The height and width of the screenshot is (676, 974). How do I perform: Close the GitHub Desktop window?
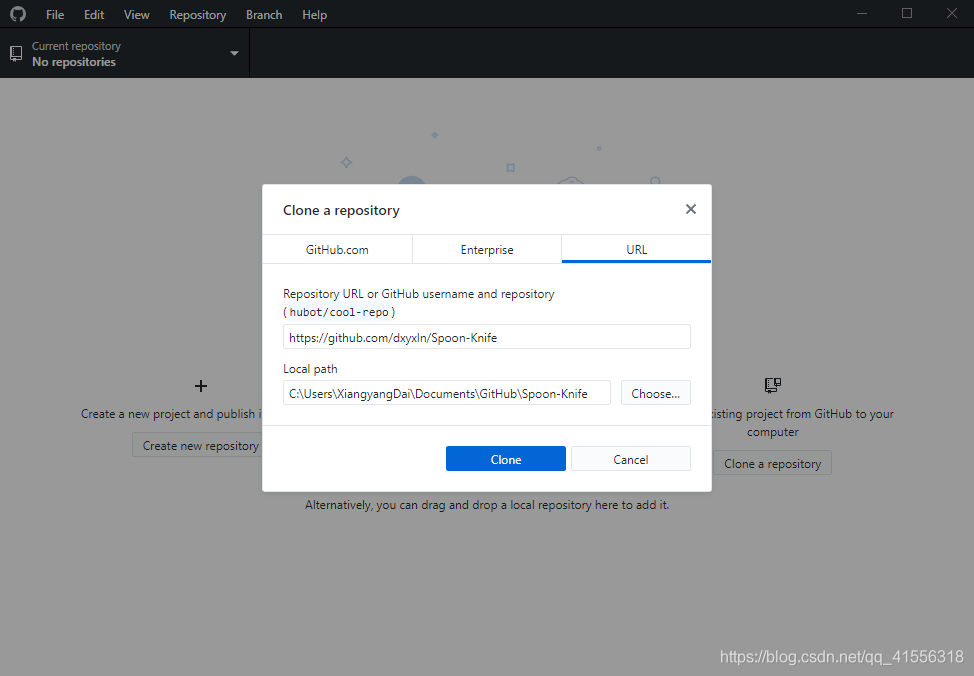click(952, 14)
